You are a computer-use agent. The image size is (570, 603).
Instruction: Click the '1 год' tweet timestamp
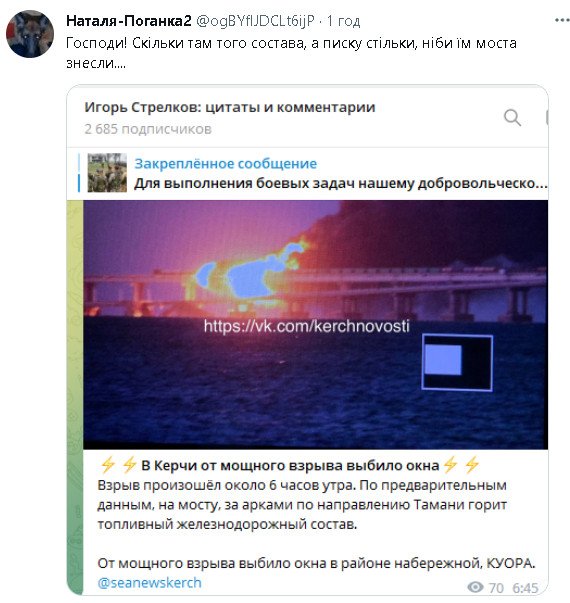(x=343, y=21)
